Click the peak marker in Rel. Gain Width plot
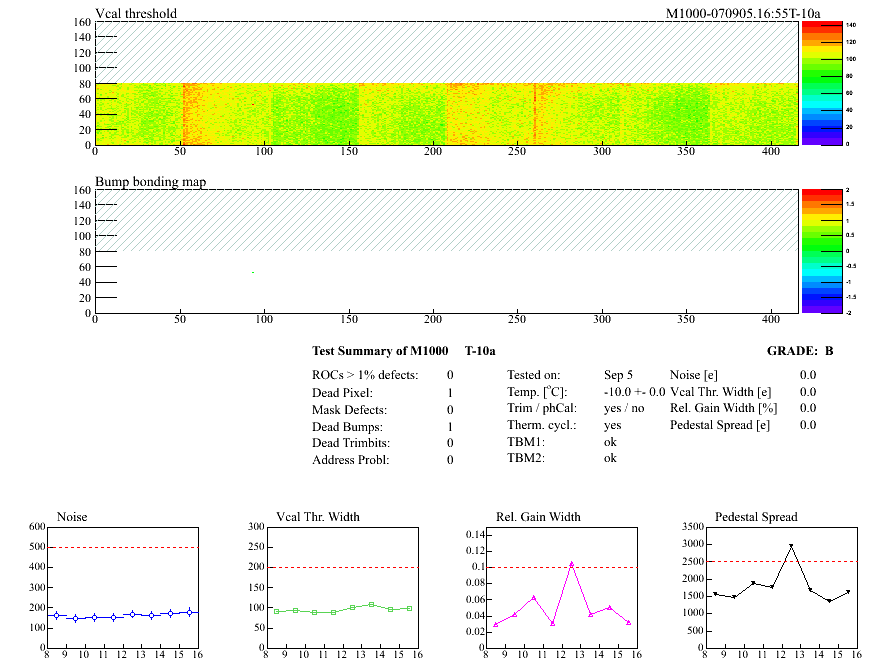The height and width of the screenshot is (672, 896). click(x=572, y=564)
